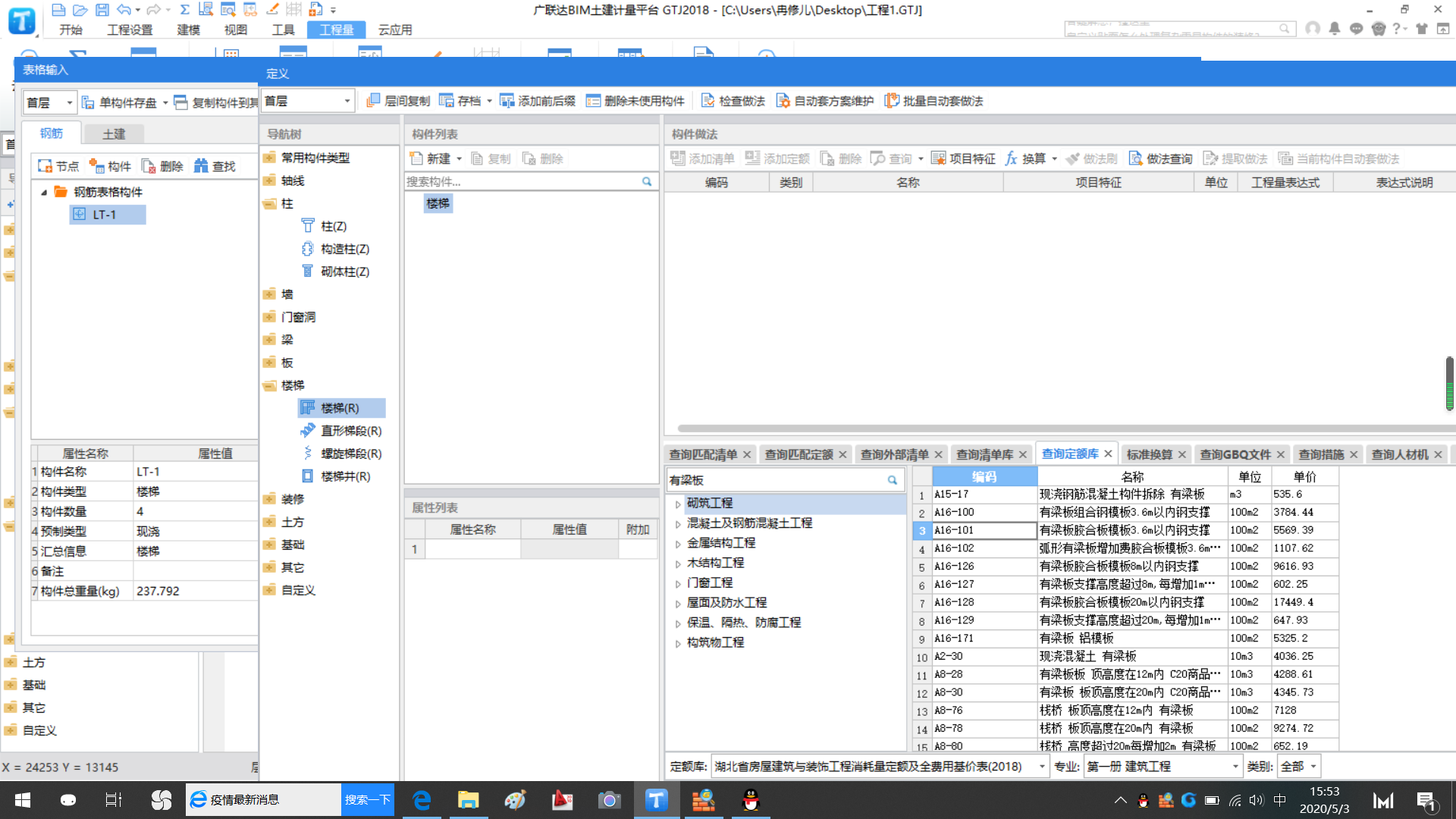Image resolution: width=1456 pixels, height=819 pixels.
Task: Click the 换算 fx icon
Action: point(1011,158)
